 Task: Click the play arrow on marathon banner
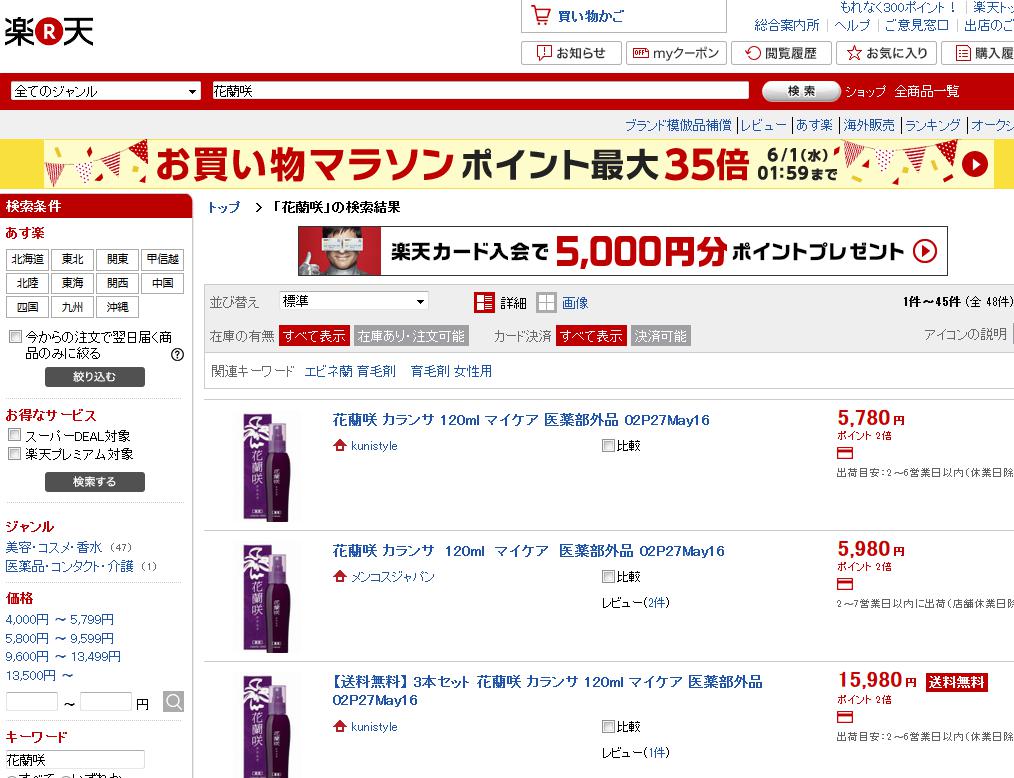pyautogui.click(x=975, y=164)
